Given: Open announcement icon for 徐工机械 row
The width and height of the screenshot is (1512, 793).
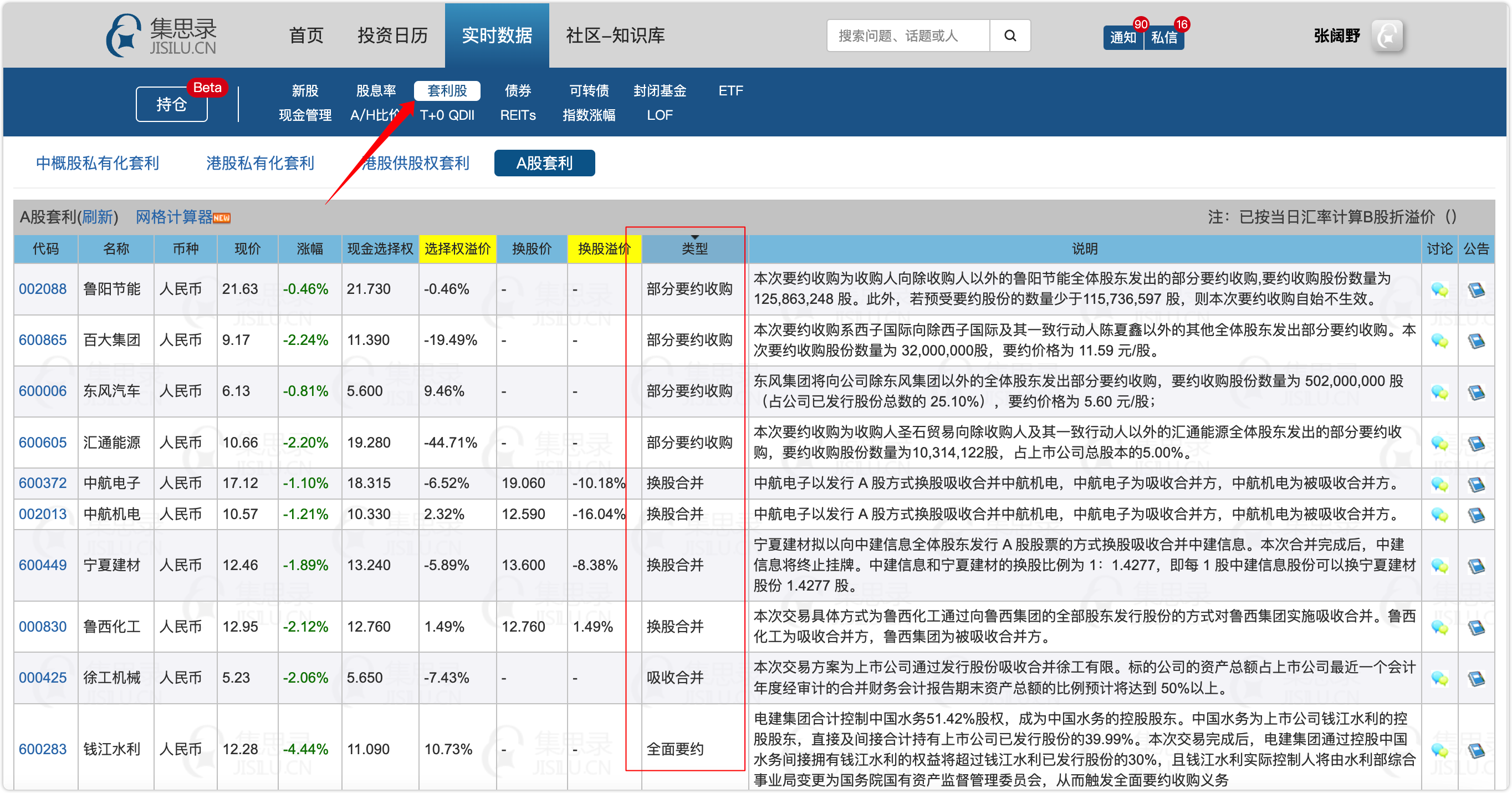Looking at the screenshot, I should (1476, 678).
